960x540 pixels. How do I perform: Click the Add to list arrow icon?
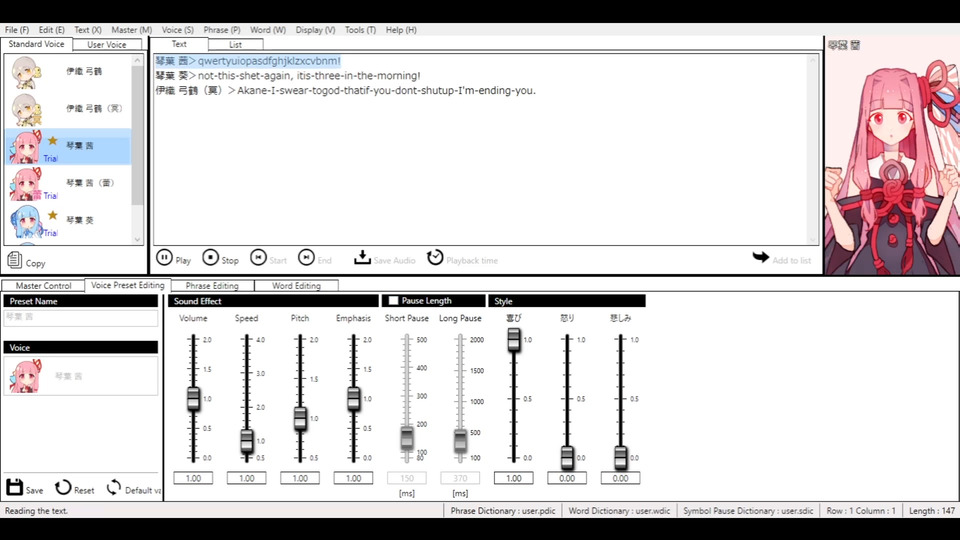coord(760,257)
